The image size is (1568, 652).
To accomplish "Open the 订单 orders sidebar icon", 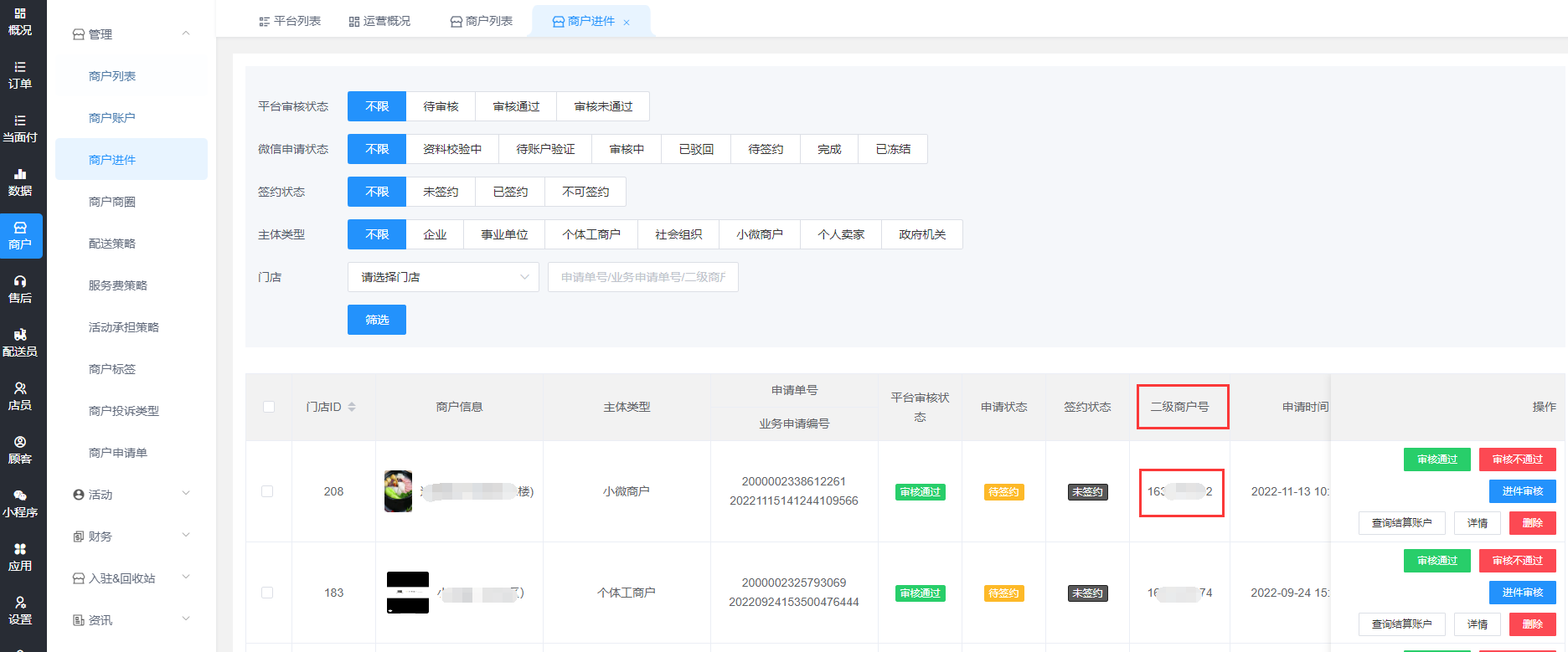I will click(20, 75).
